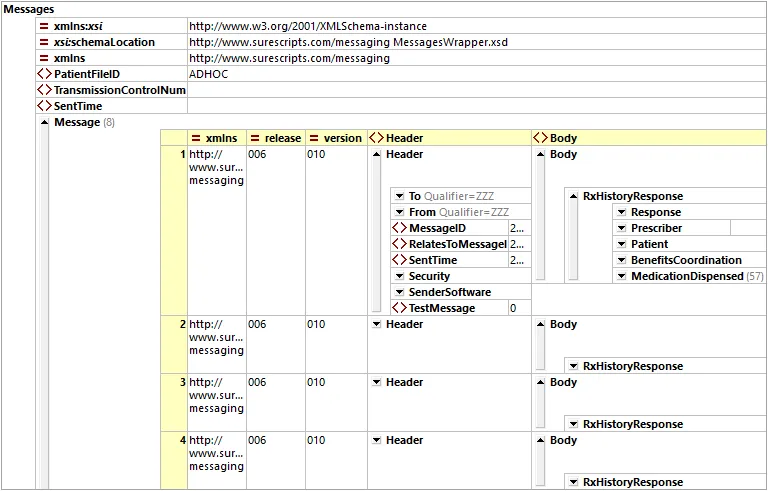Collapse RxHistoryResponse in row 1

573,196
